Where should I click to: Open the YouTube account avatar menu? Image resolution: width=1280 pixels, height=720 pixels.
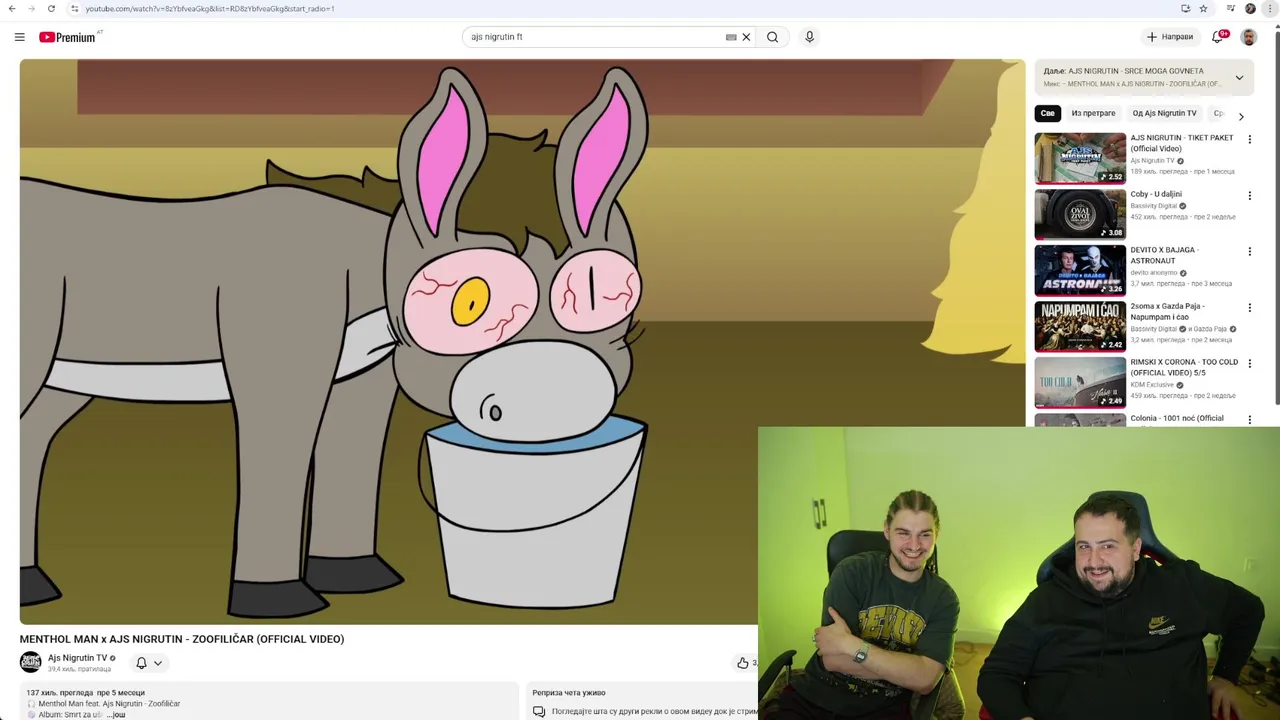pos(1249,37)
